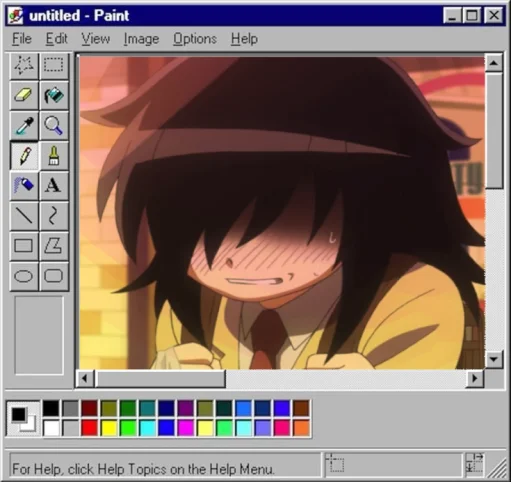Click the horizontal scrollbar thumb
Image resolution: width=511 pixels, height=482 pixels.
pos(160,379)
